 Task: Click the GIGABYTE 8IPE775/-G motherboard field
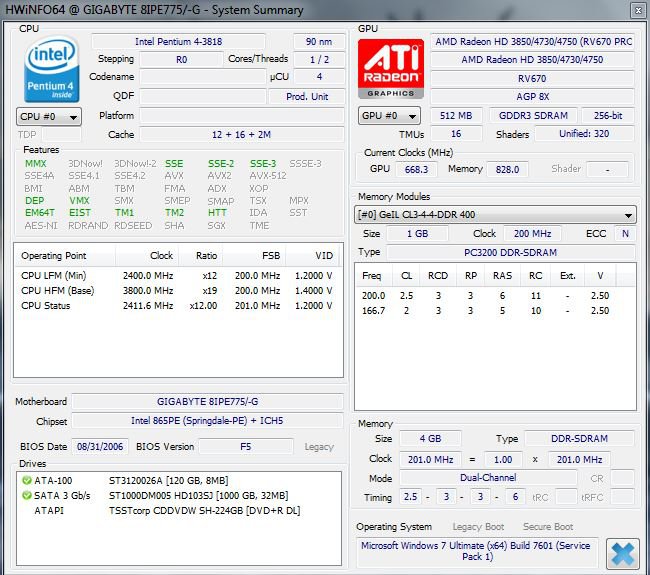coord(207,401)
